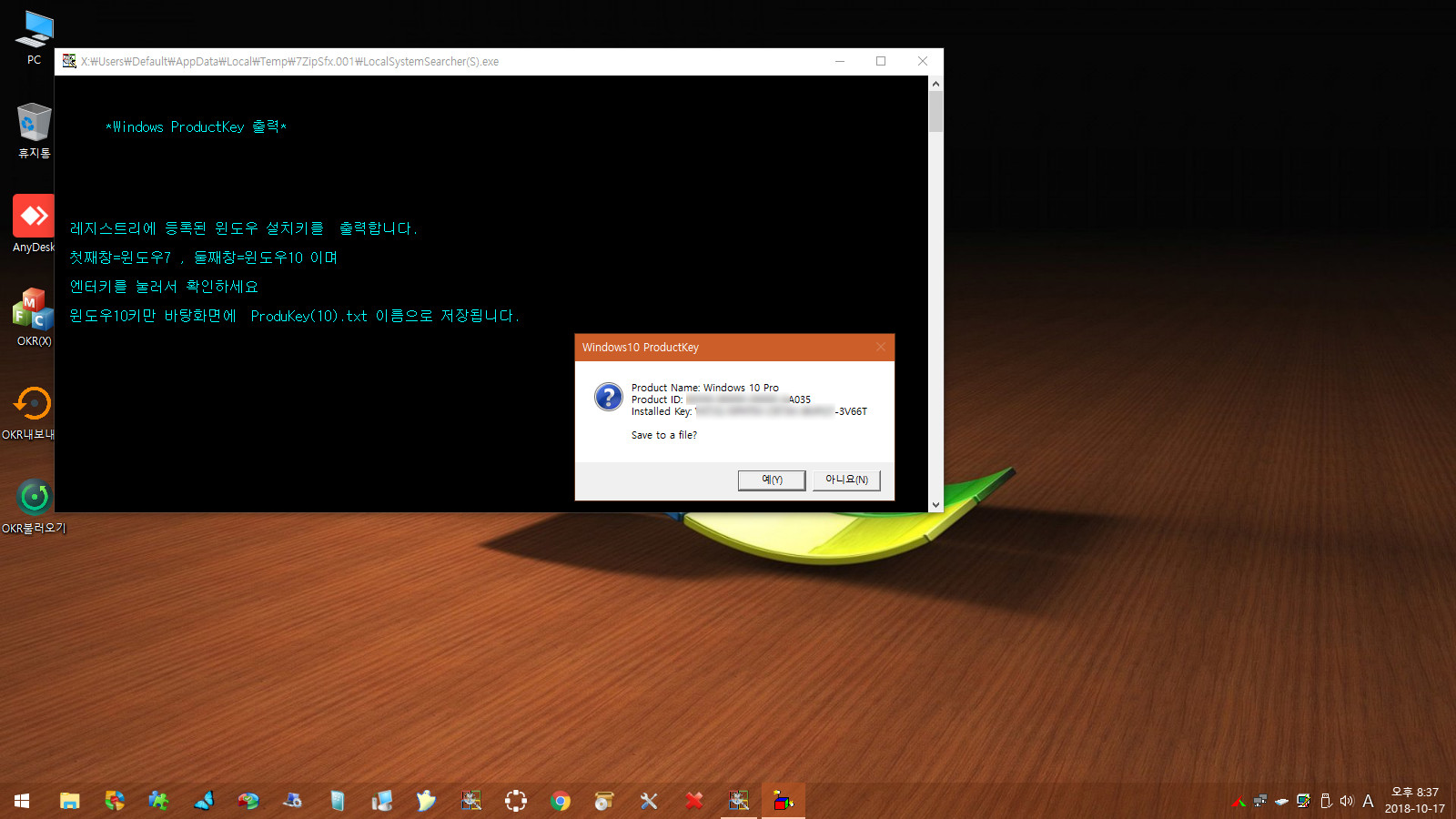Click the ghost taskbar icon
Viewport: 1456px width, 819px height.
[426, 801]
